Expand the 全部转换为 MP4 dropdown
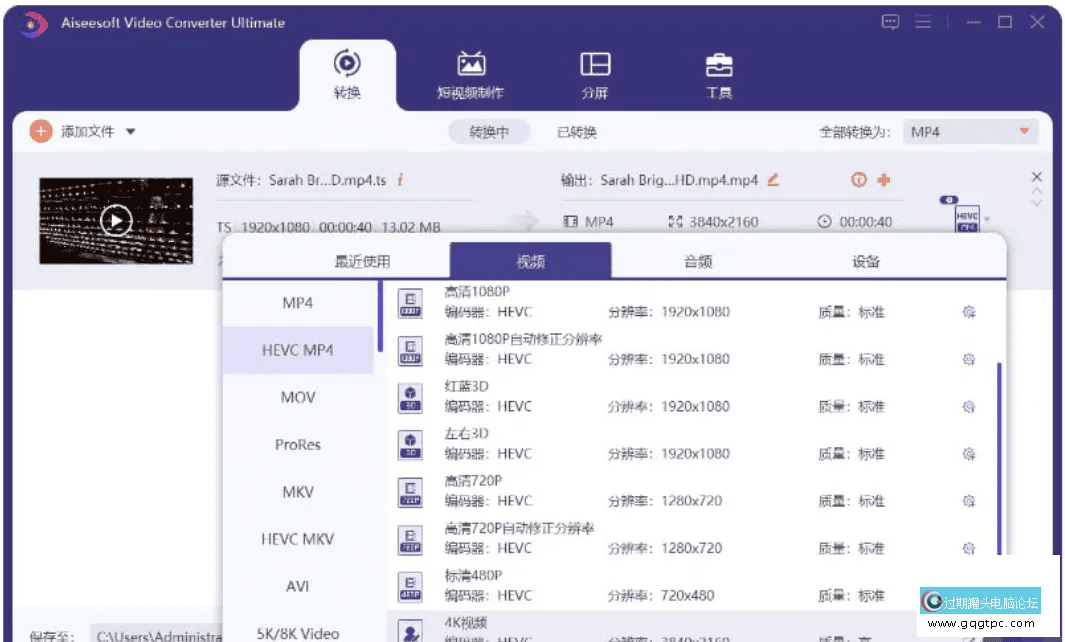The image size is (1065, 642). [1023, 132]
